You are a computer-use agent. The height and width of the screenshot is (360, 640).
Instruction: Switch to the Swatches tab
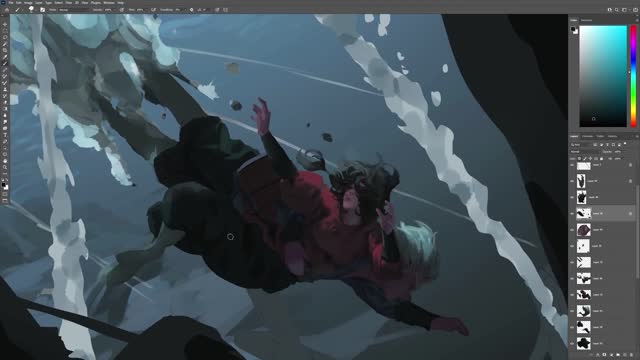click(x=587, y=20)
